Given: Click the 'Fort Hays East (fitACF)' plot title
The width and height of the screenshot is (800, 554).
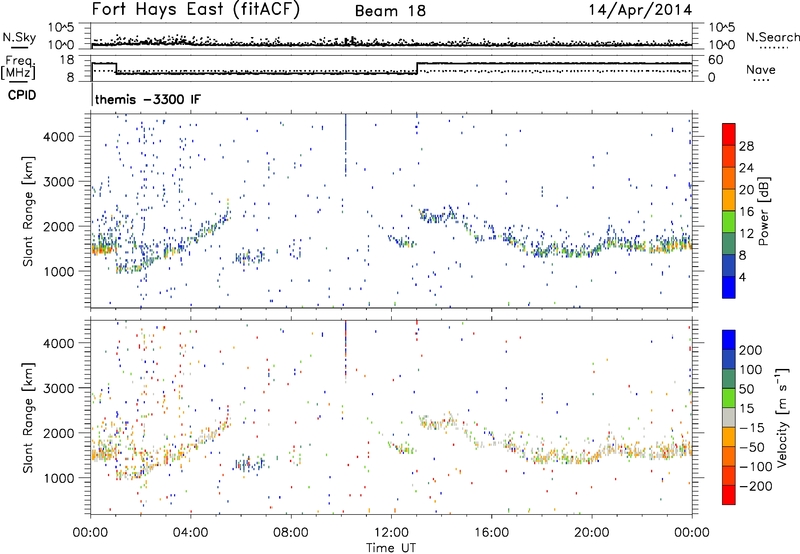Looking at the screenshot, I should tap(195, 10).
